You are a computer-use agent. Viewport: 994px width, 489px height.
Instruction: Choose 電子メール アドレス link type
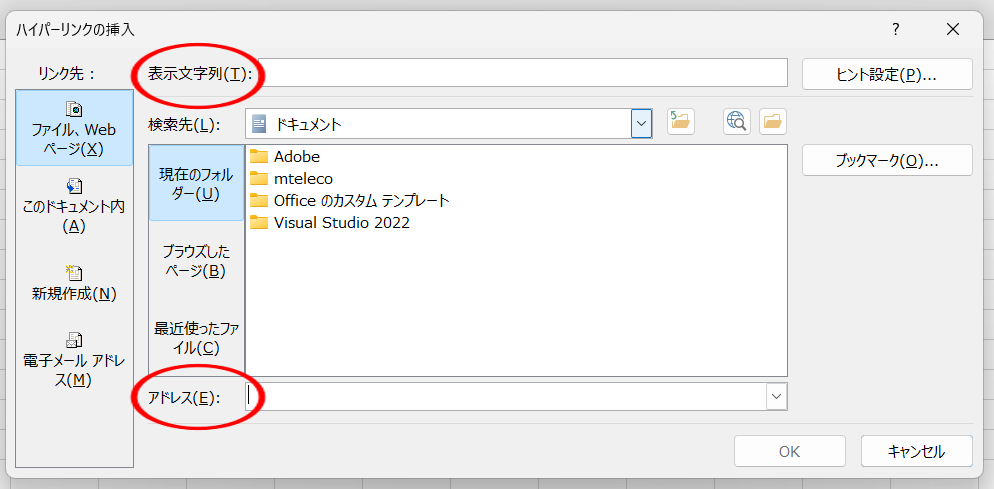coord(74,360)
